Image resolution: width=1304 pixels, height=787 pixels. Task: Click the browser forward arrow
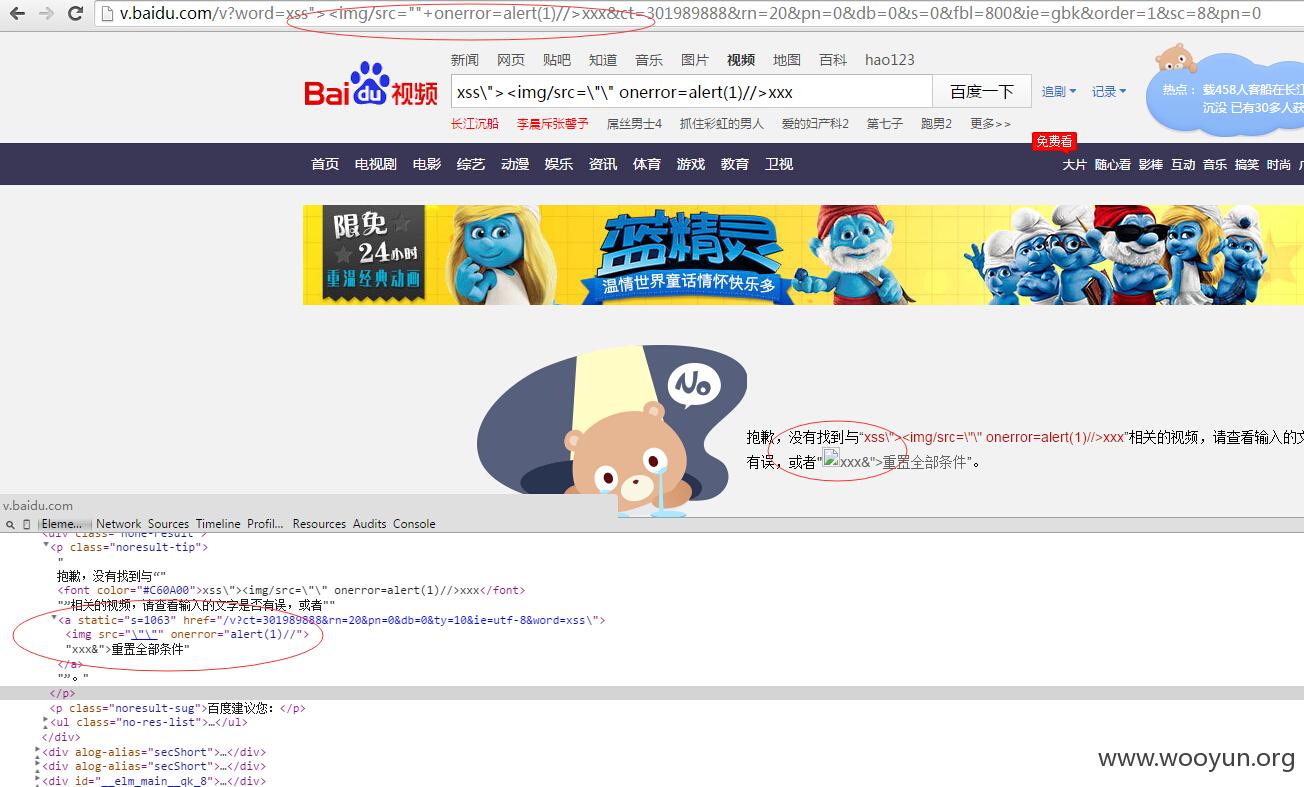click(46, 14)
